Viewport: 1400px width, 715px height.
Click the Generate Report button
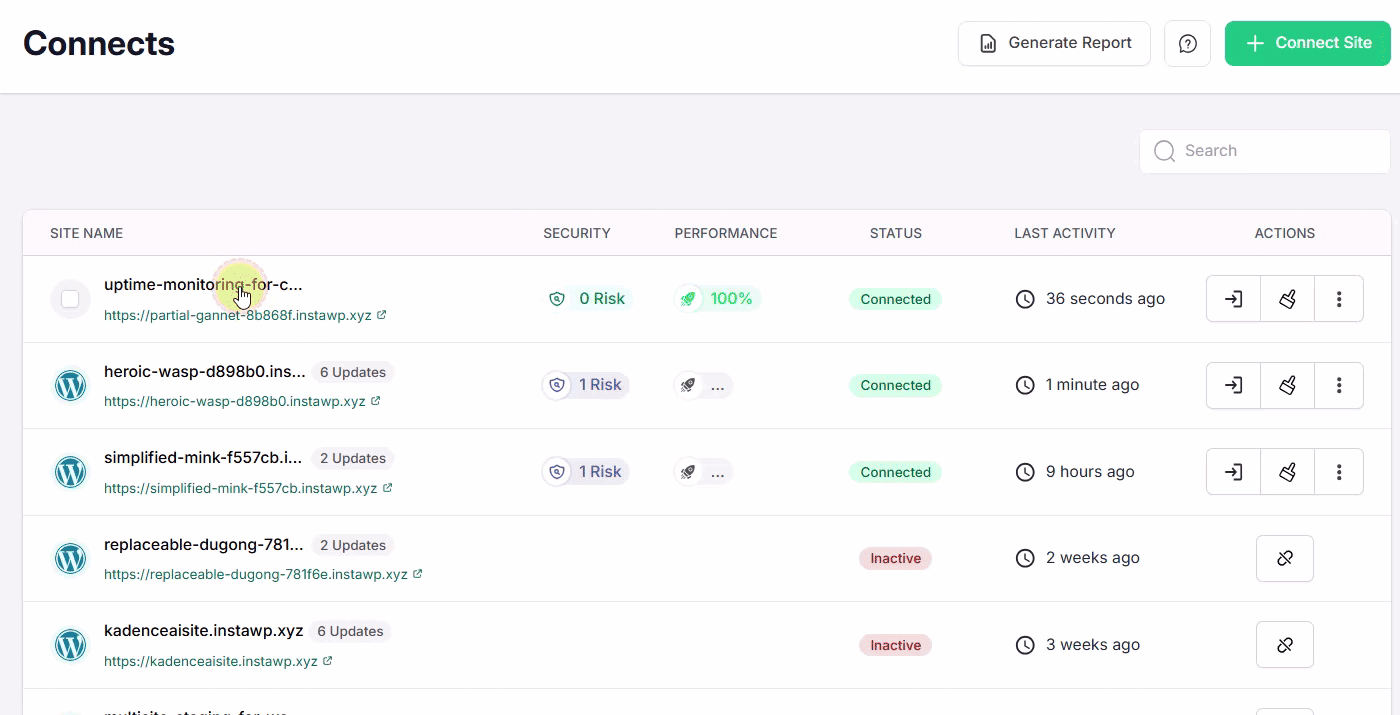pyautogui.click(x=1054, y=44)
